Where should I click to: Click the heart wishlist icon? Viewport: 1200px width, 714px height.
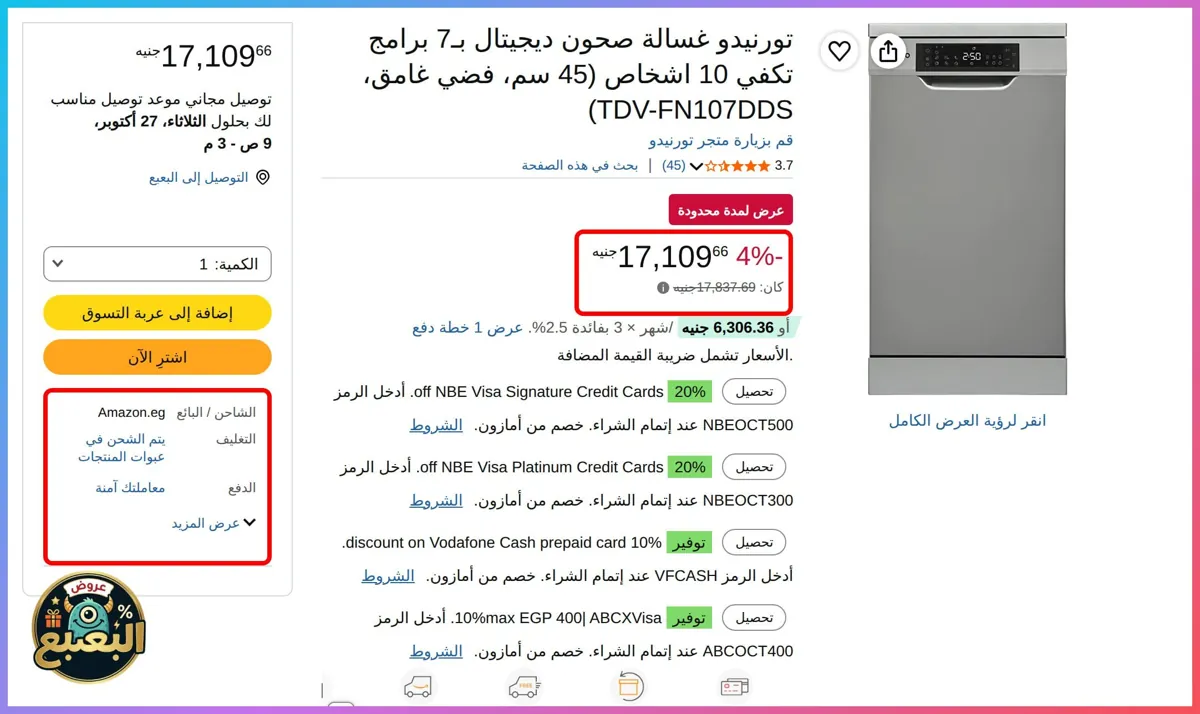click(x=840, y=51)
